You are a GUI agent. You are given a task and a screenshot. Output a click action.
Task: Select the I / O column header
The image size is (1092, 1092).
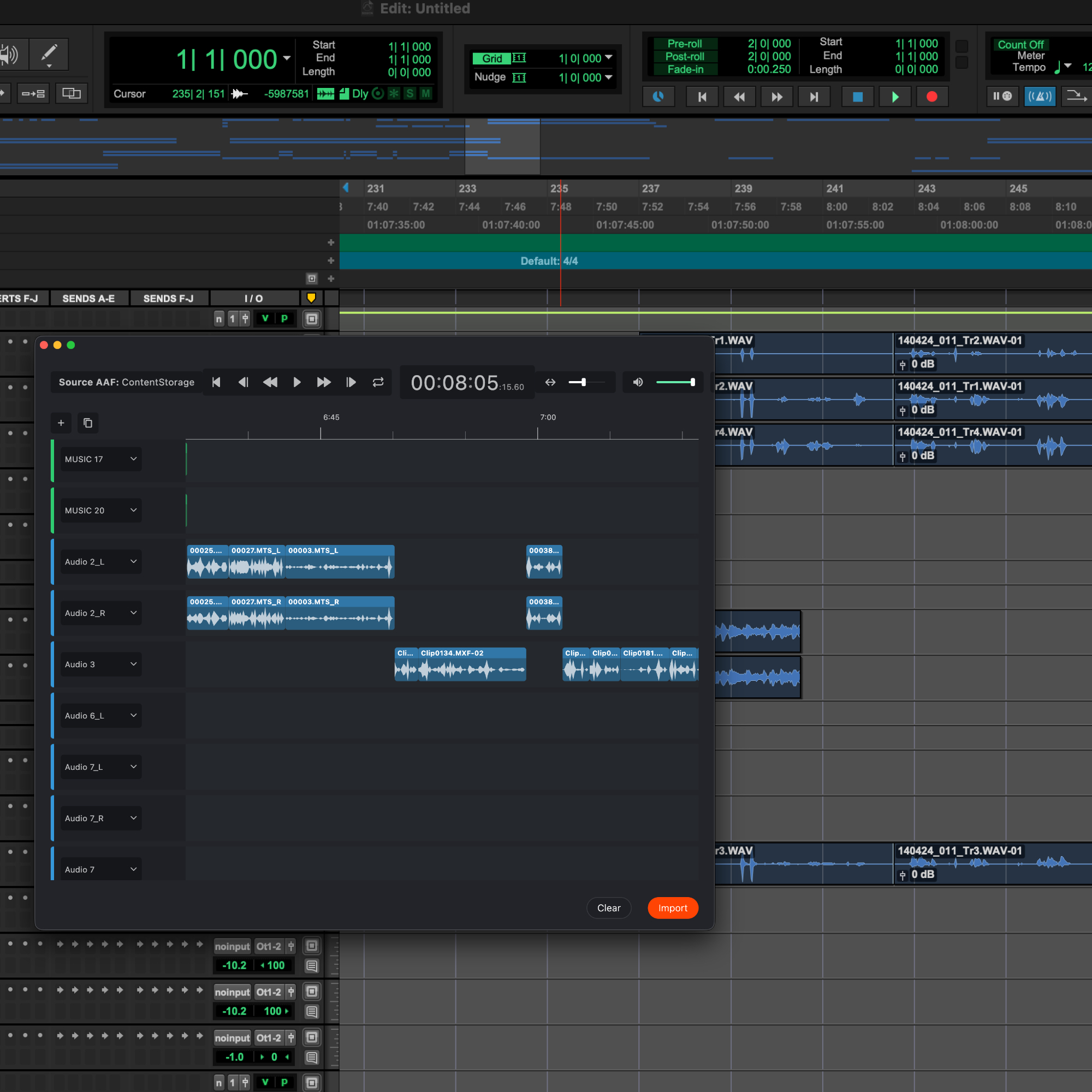(x=254, y=299)
